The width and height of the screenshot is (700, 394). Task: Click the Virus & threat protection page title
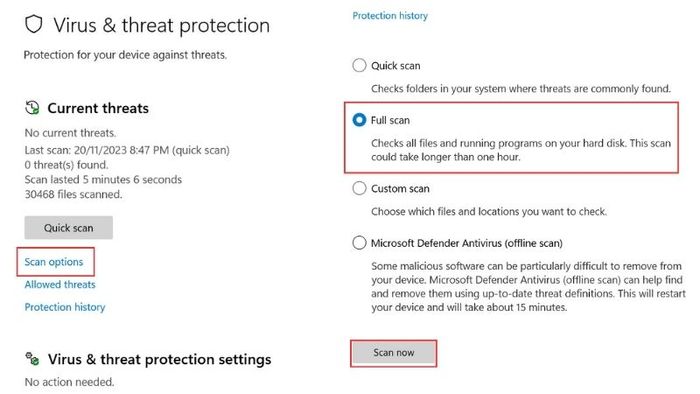pos(162,25)
